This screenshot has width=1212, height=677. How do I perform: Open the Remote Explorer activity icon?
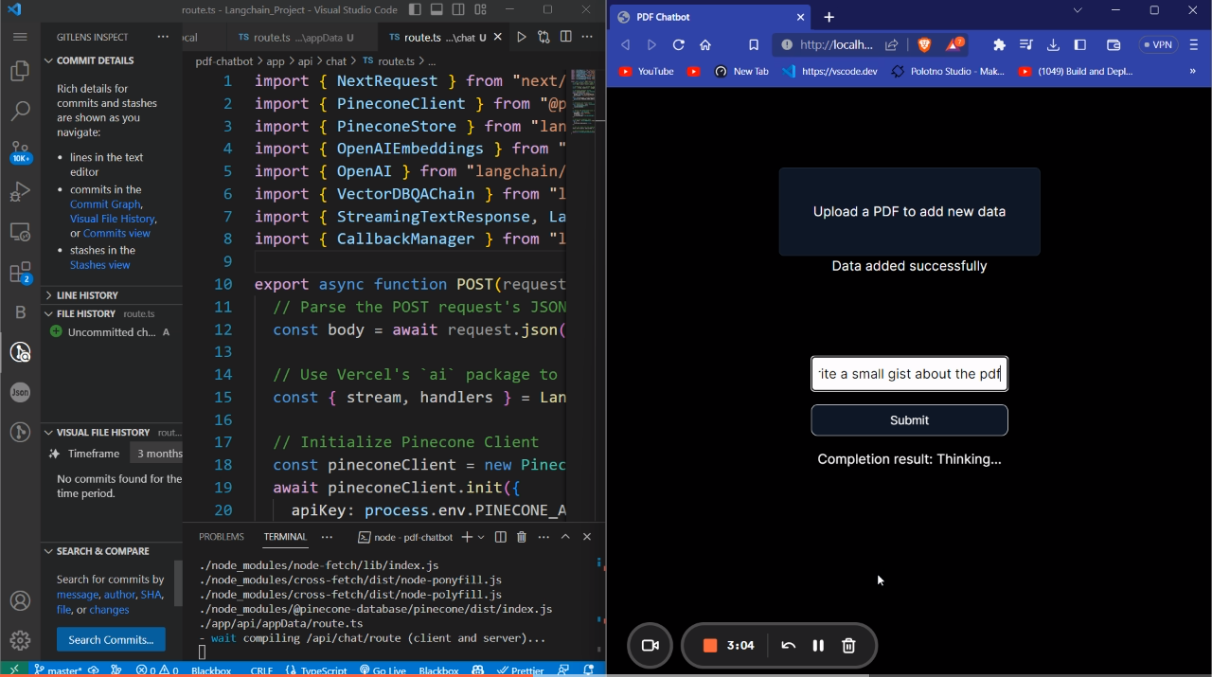coord(20,232)
